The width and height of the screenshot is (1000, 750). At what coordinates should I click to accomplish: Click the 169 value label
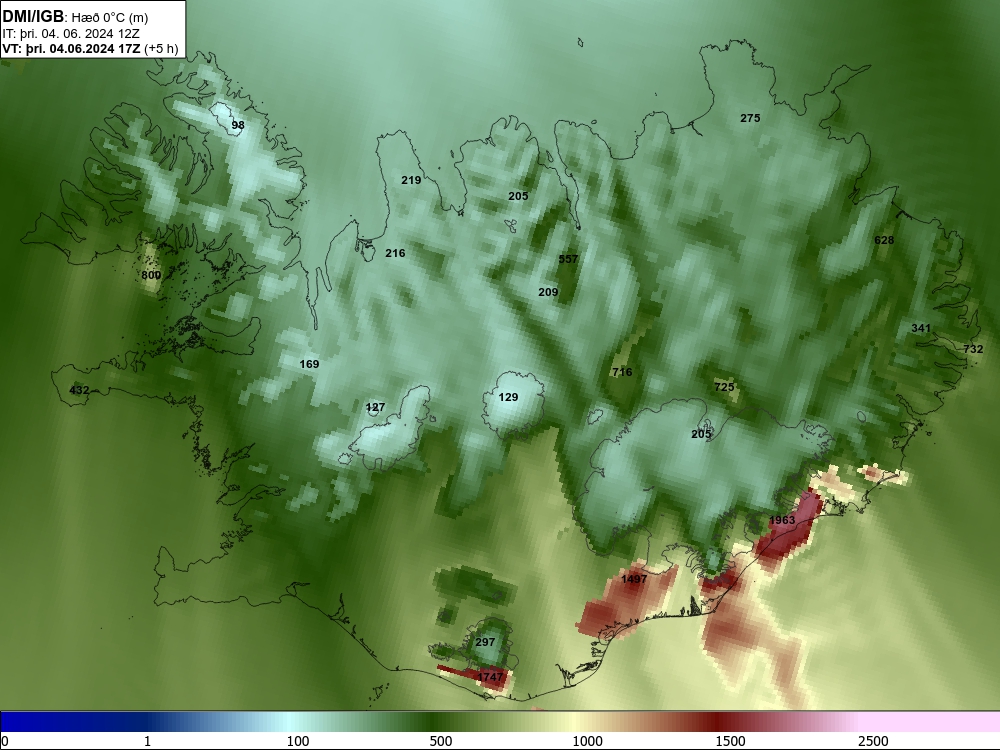(309, 364)
